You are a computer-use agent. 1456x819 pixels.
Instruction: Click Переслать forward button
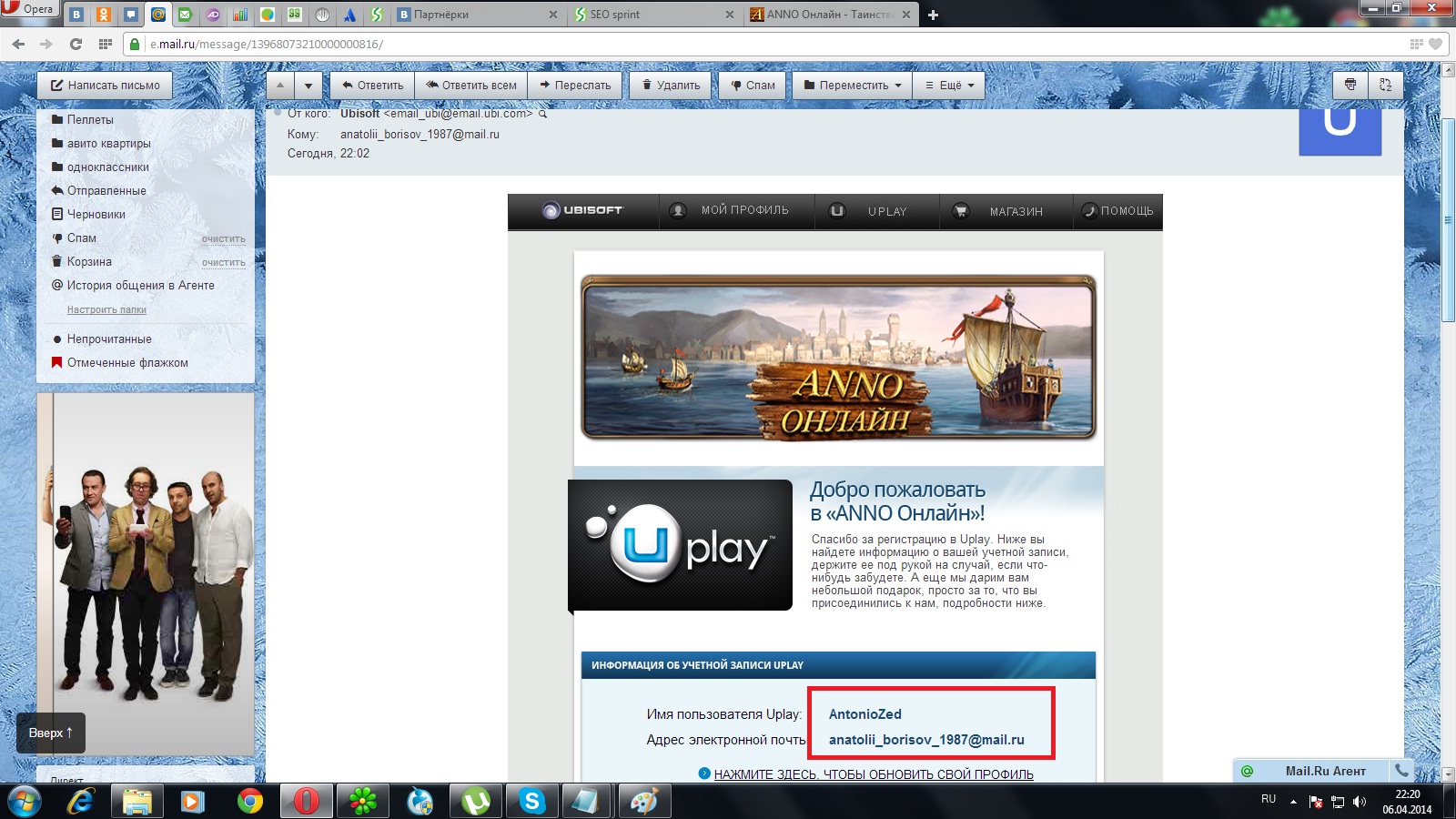575,86
